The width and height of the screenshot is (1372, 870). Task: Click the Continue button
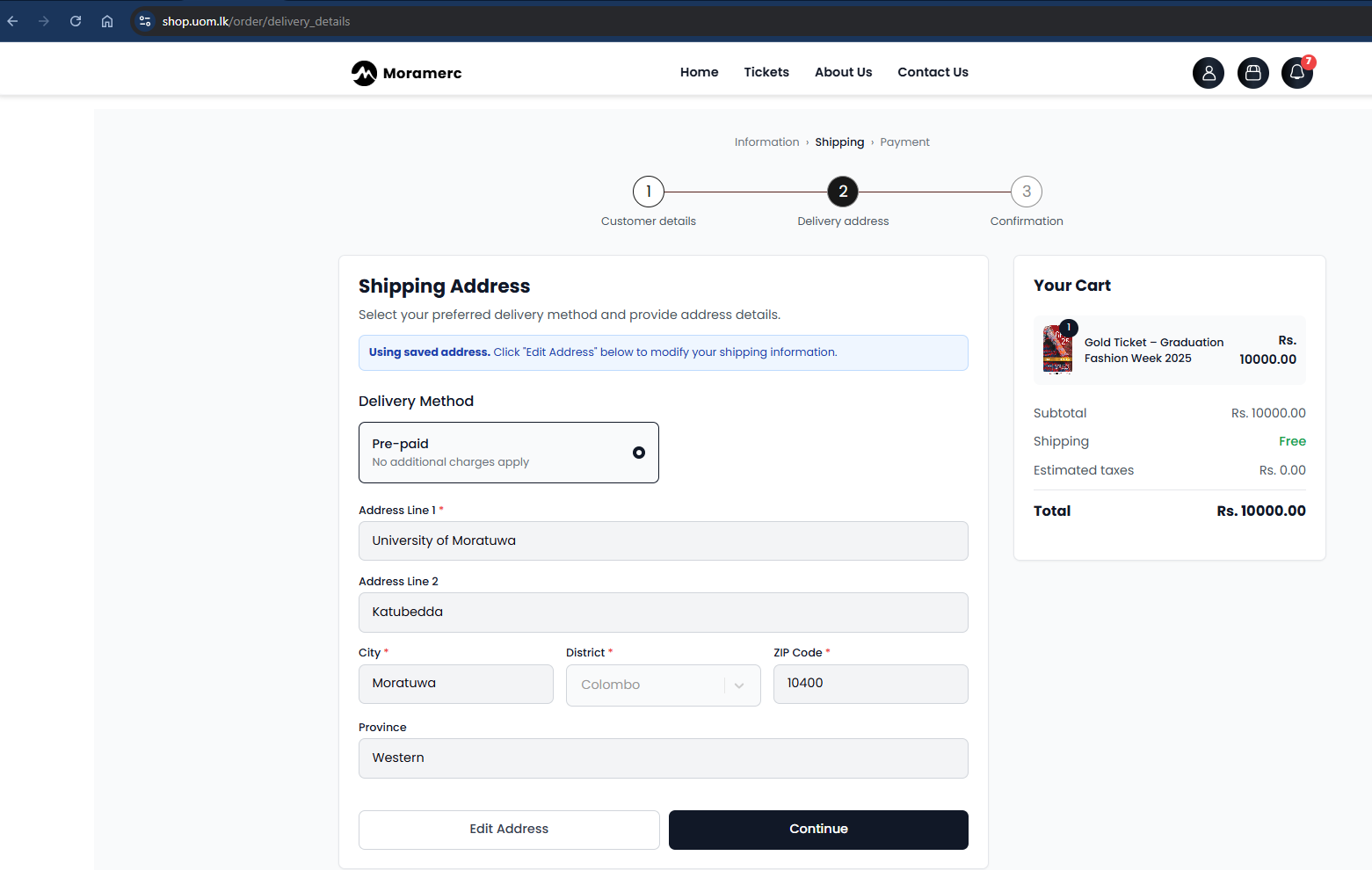pos(818,830)
